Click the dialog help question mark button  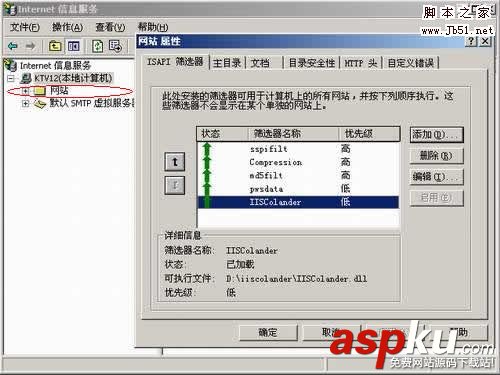(471, 41)
